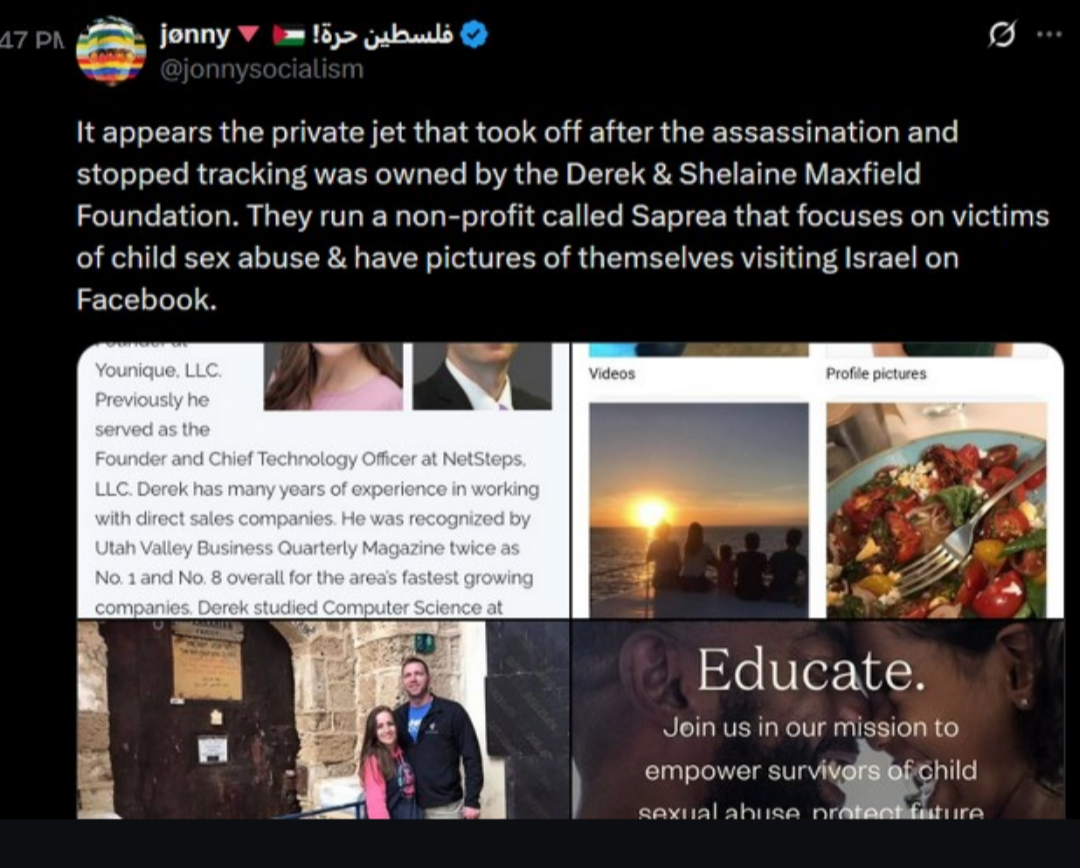Select the Profile pictures album label
Screen dimensions: 1080x868
click(876, 373)
